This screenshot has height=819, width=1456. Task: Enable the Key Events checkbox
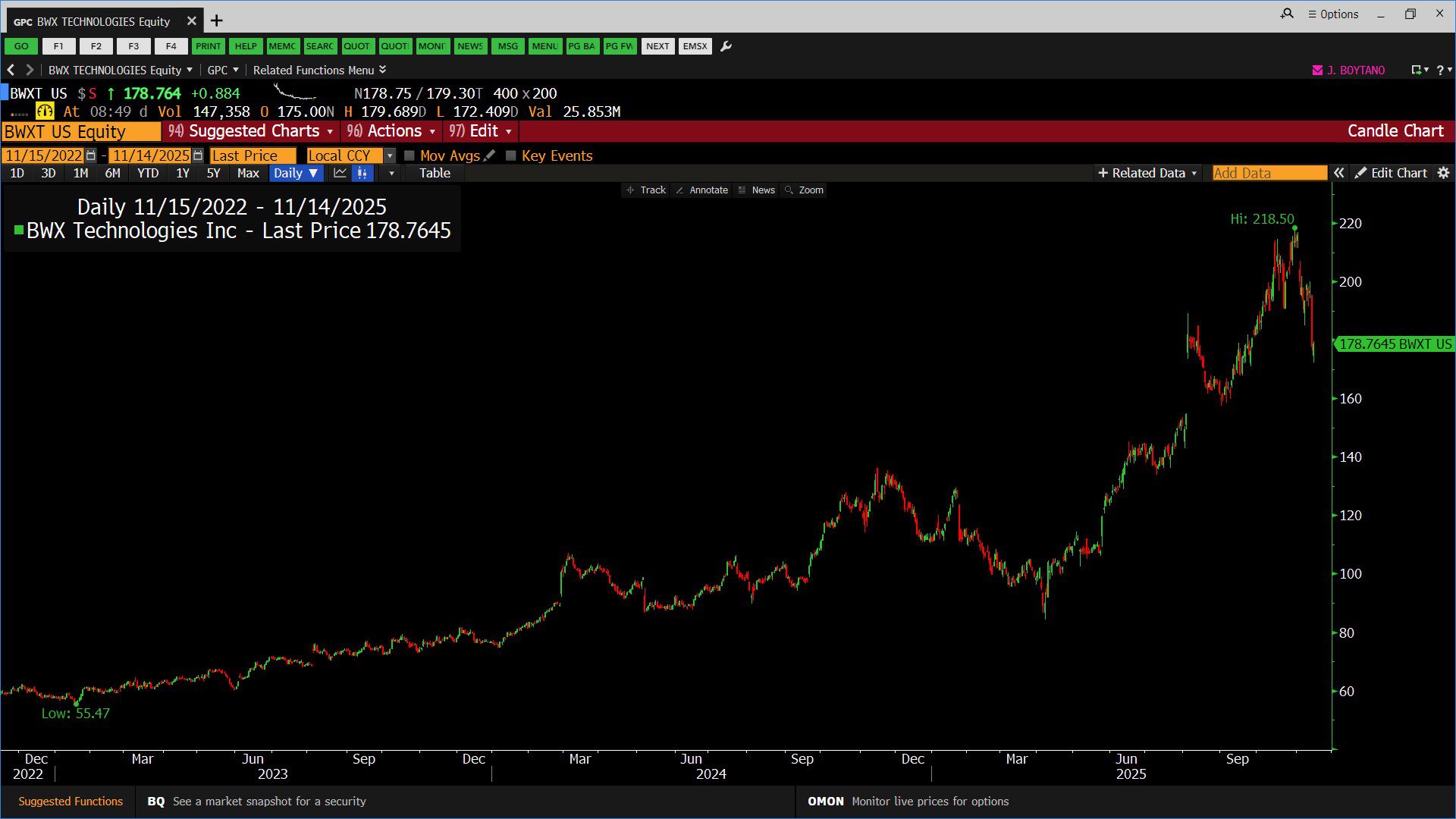[511, 155]
